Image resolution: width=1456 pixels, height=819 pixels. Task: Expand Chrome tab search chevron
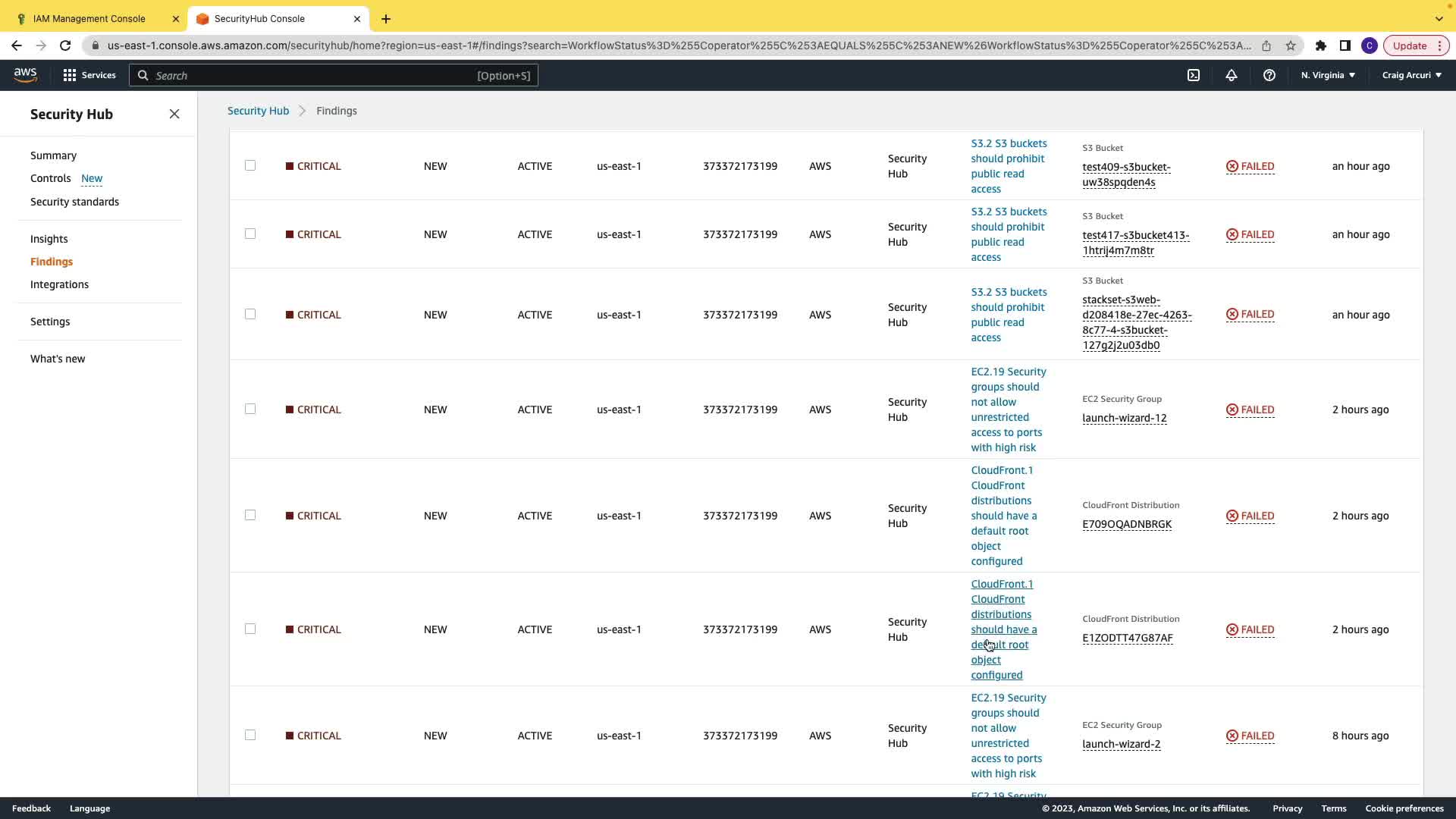coord(1439,18)
